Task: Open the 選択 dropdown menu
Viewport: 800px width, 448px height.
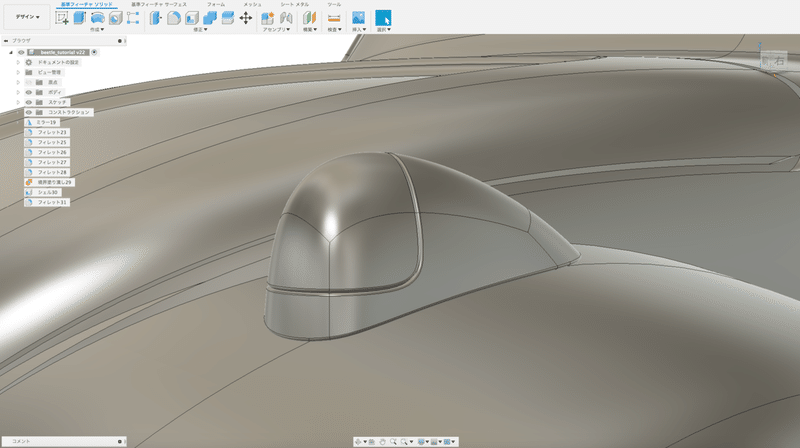Action: pyautogui.click(x=384, y=30)
